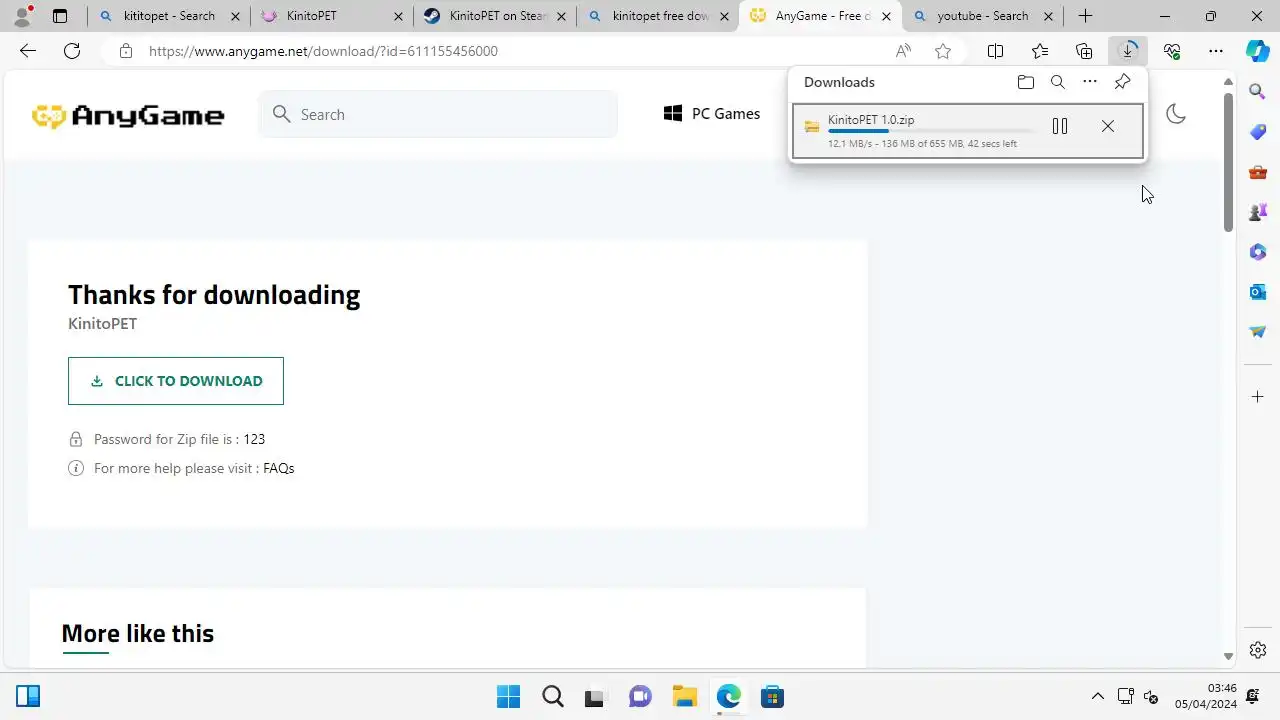Image resolution: width=1280 pixels, height=720 pixels.
Task: Show hidden tray icons chevron
Action: point(1098,696)
